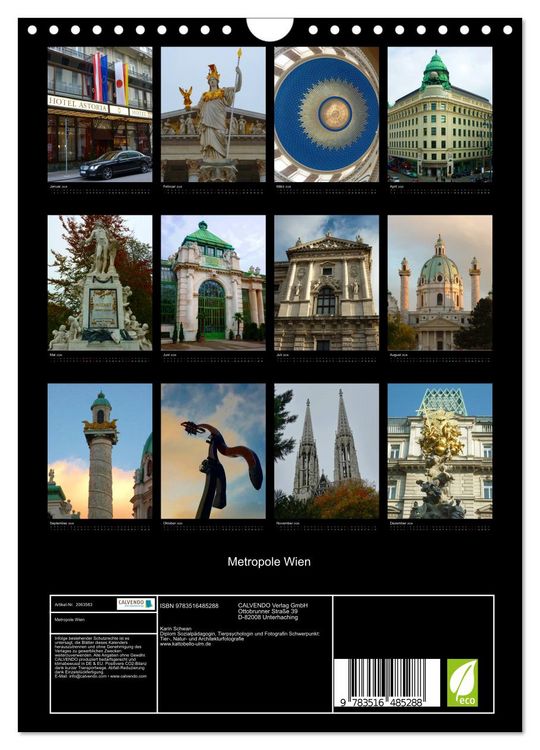Select the Karlskirche column September photo
This screenshot has width=540, height=750.
click(x=100, y=451)
